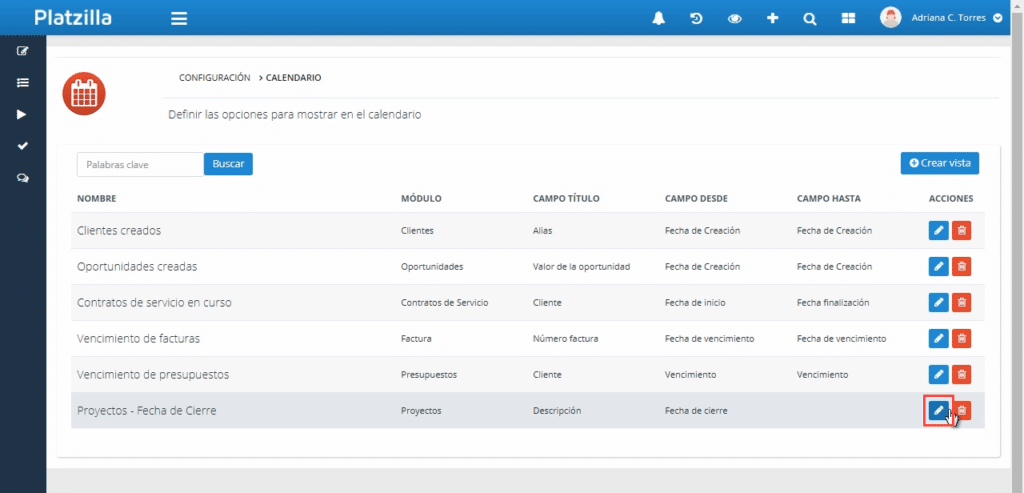This screenshot has width=1024, height=493.
Task: Delete the Oportunidades creadas view
Action: (961, 267)
